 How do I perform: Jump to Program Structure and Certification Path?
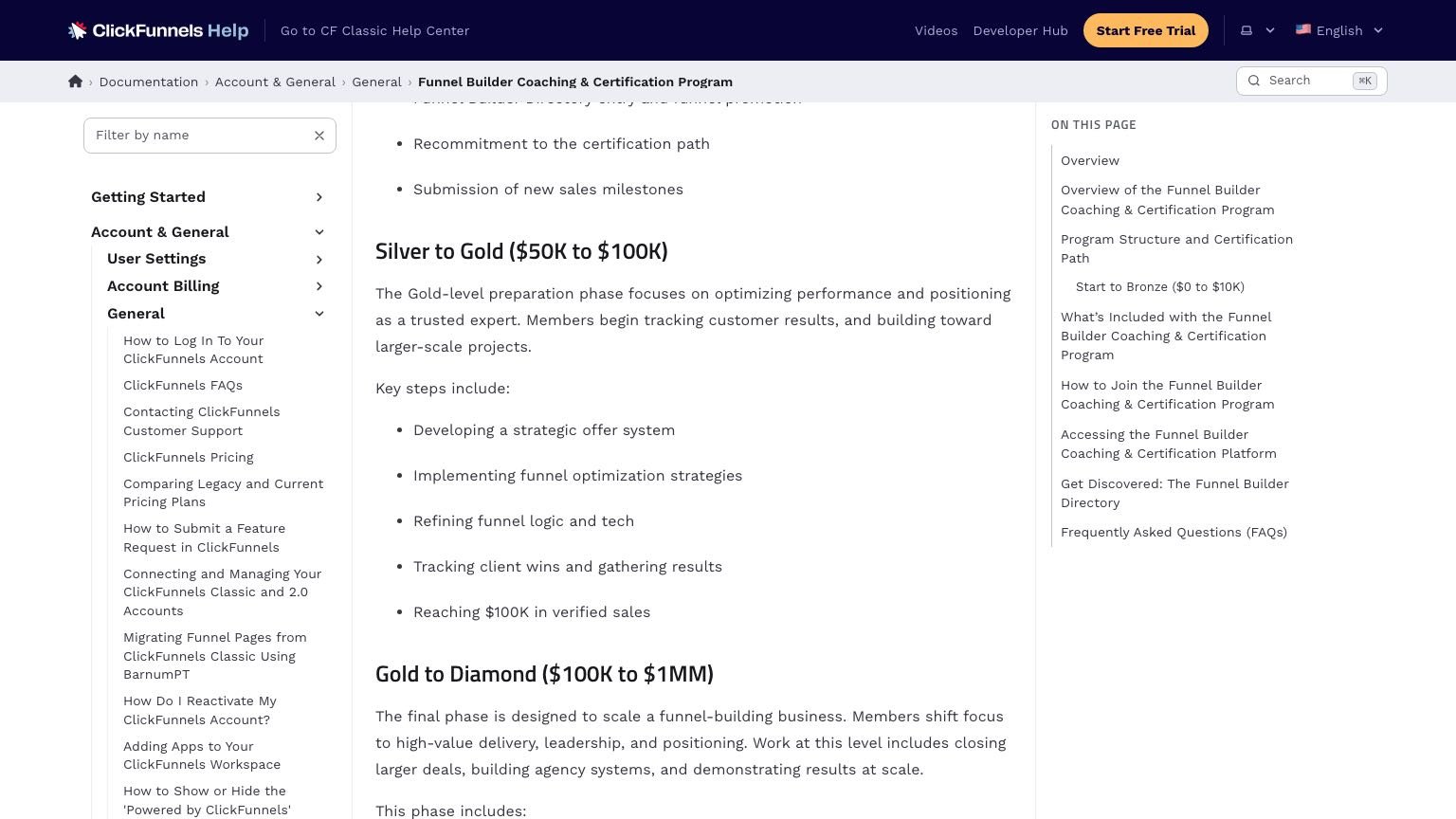[x=1176, y=249]
